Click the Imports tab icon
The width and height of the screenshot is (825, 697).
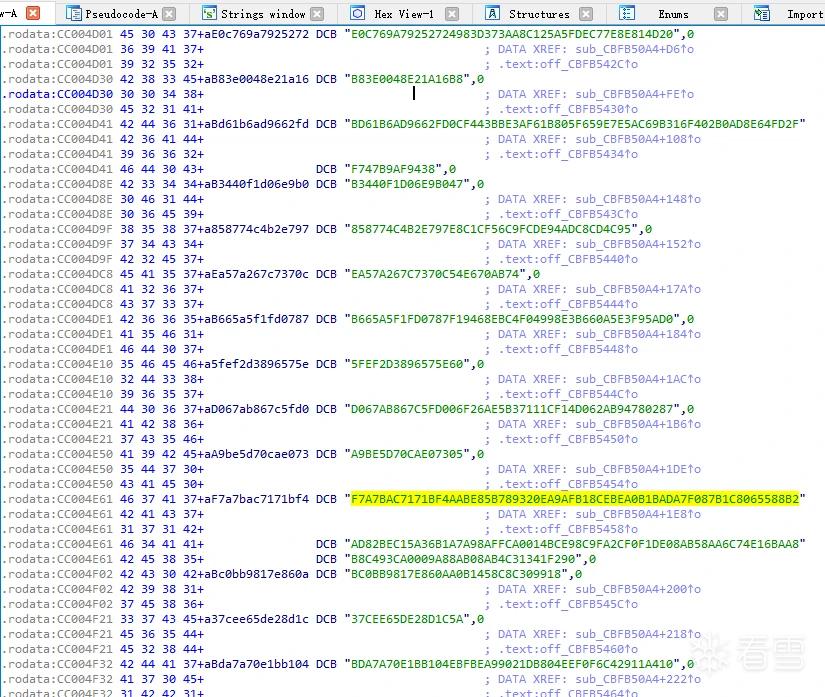pos(761,13)
